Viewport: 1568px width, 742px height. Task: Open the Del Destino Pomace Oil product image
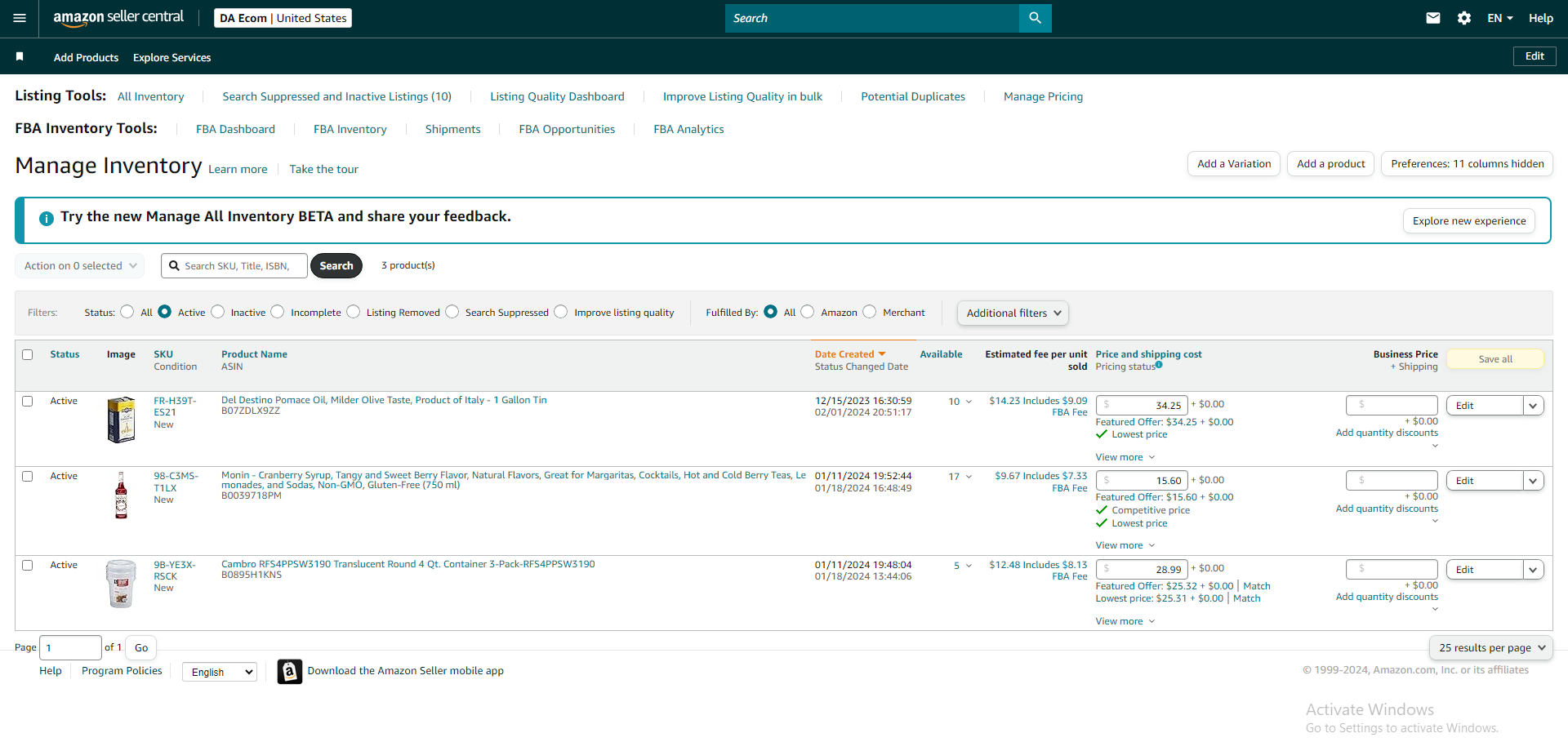tap(121, 420)
